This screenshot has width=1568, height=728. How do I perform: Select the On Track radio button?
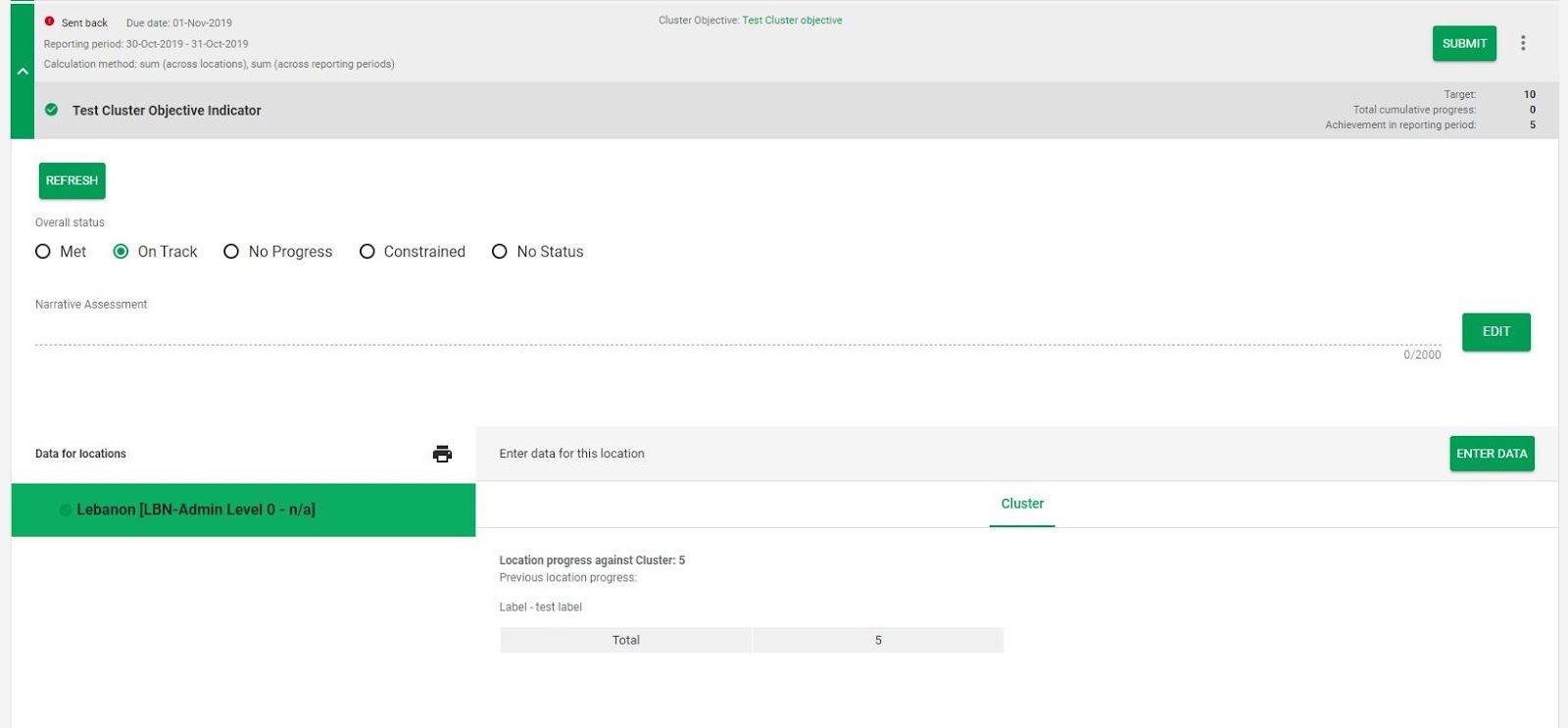(x=121, y=252)
